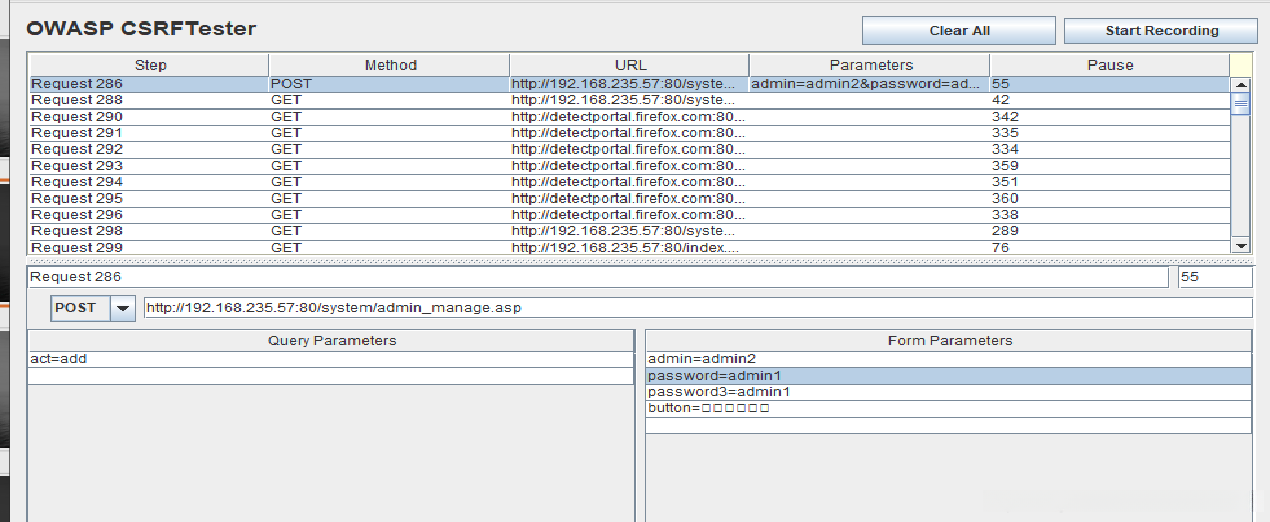Click the admin=admin2 form parameter
The width and height of the screenshot is (1270, 522).
(x=948, y=359)
